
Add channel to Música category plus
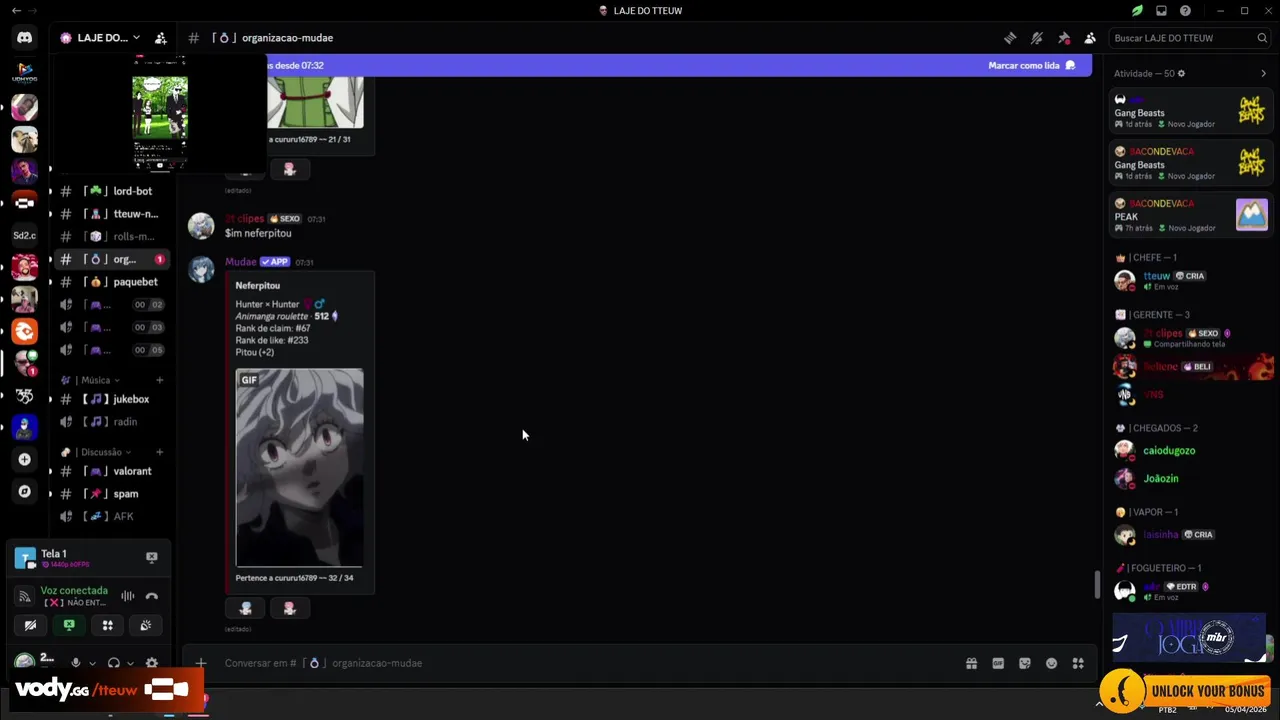[x=160, y=380]
